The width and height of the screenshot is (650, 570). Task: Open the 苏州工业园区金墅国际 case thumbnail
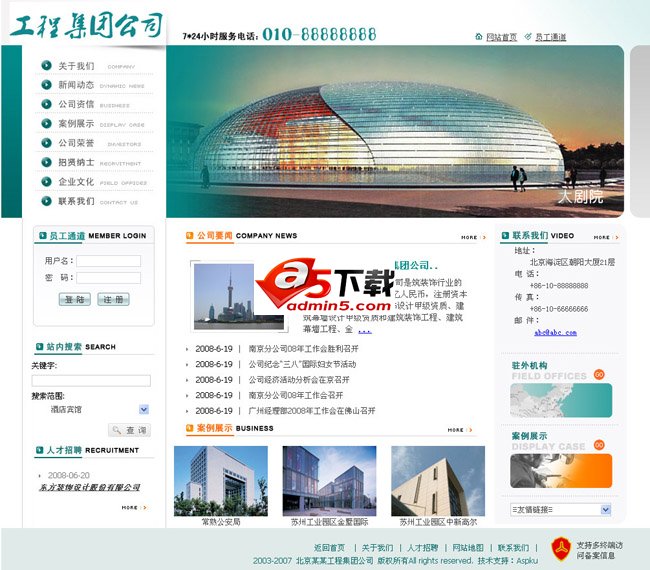click(x=329, y=481)
